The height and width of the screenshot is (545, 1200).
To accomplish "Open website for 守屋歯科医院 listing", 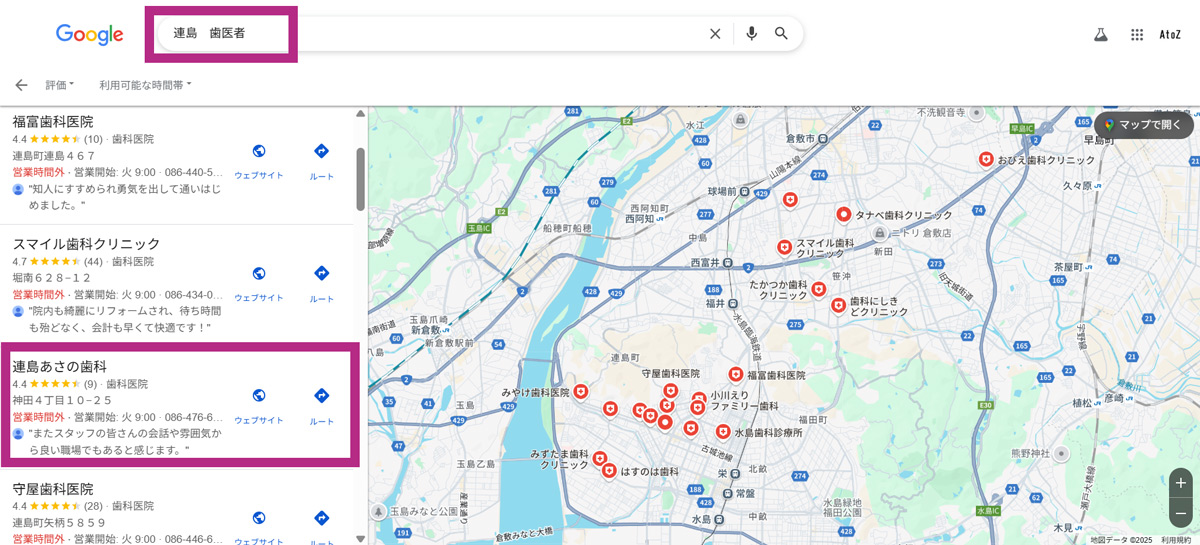I will 259,527.
